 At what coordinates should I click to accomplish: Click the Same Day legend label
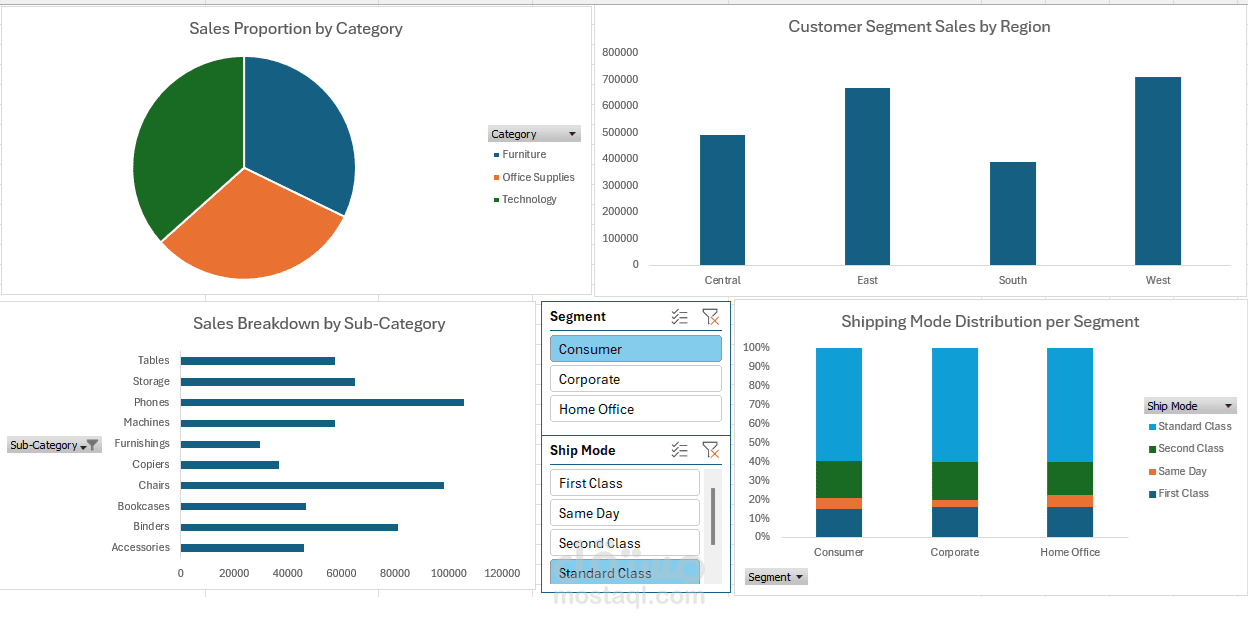(1183, 472)
